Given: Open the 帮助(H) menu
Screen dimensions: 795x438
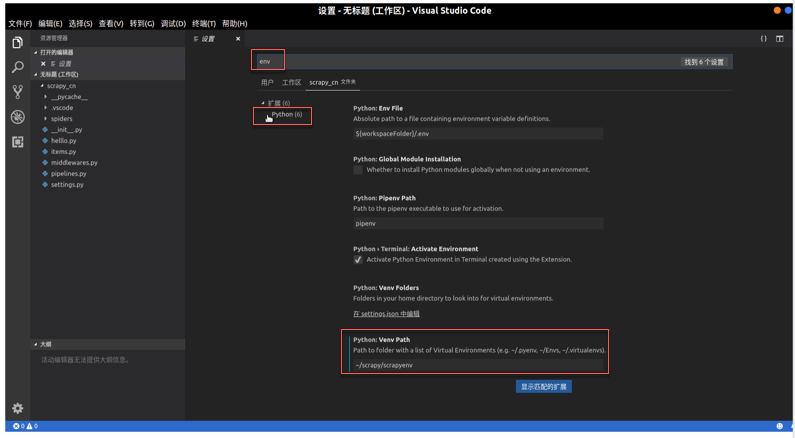Looking at the screenshot, I should [x=235, y=23].
